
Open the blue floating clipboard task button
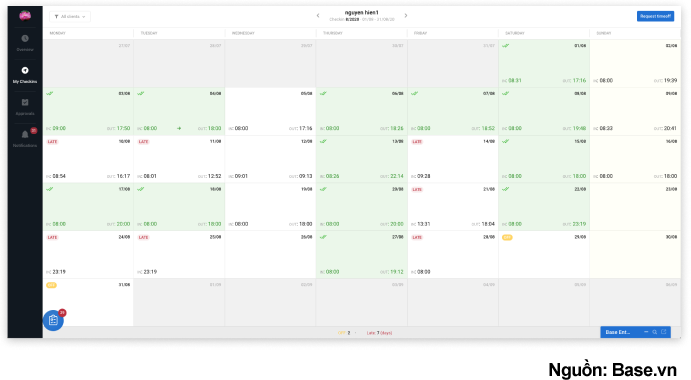coord(53,320)
